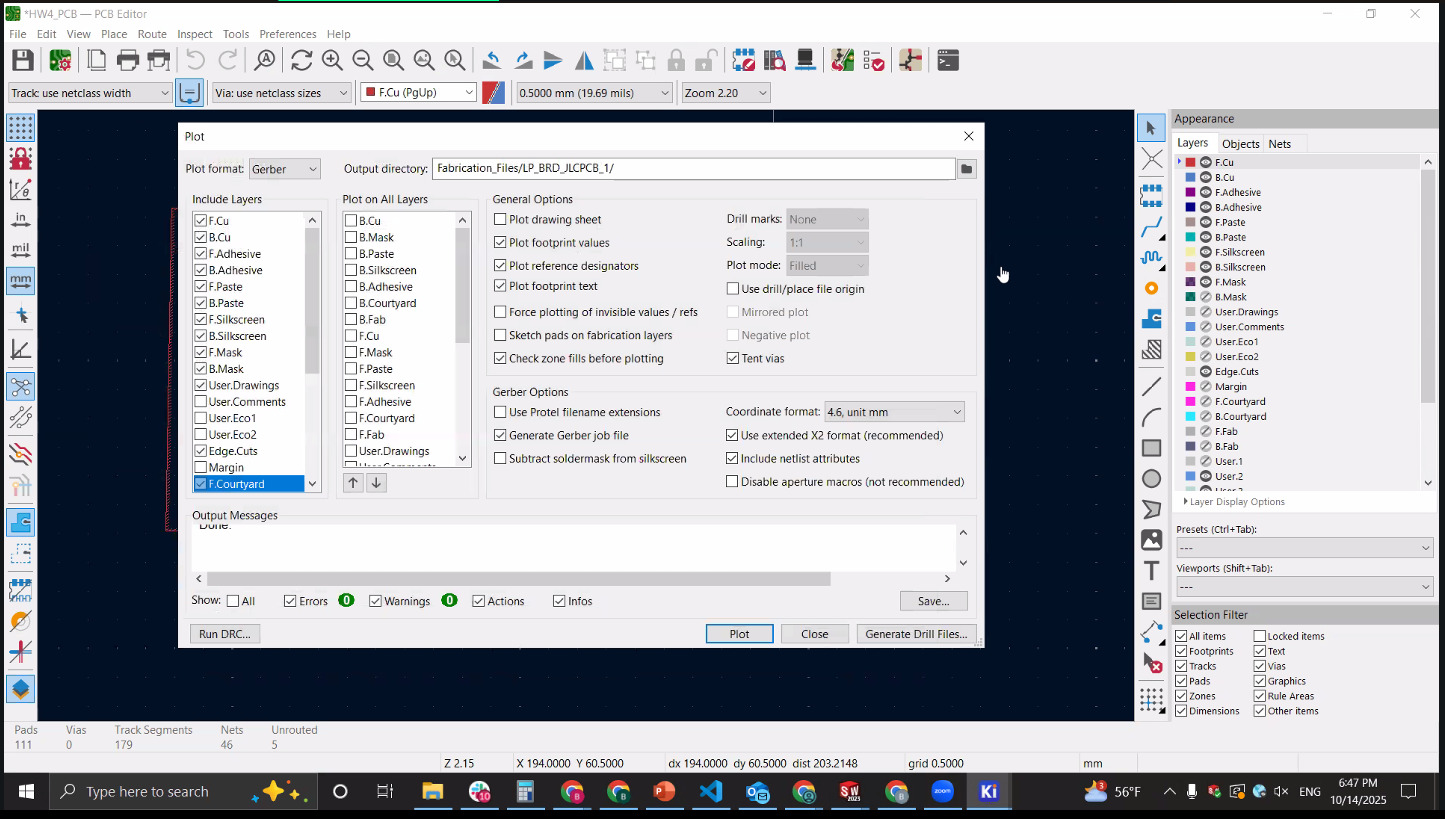Screen dimensions: 1445x819
Task: Choose the Draw Rectangle tool
Action: pyautogui.click(x=1151, y=448)
